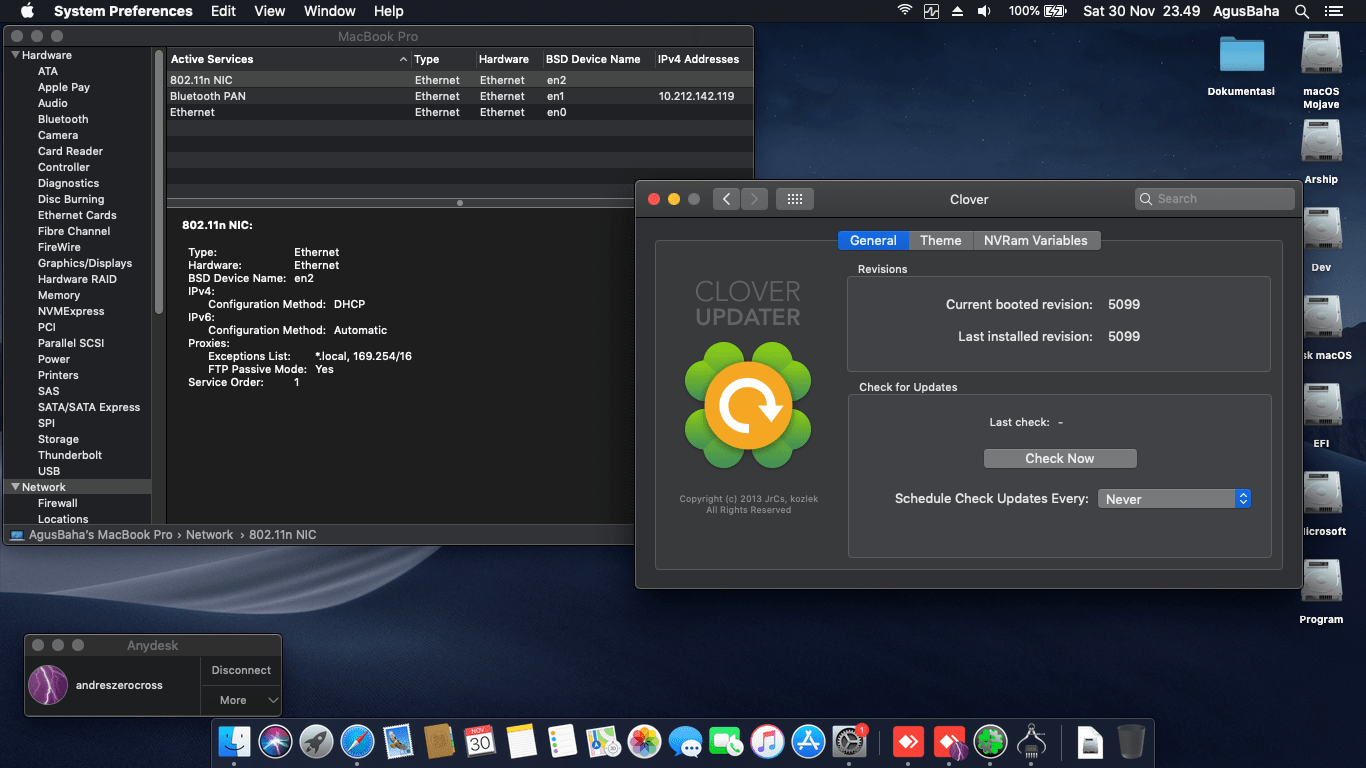Viewport: 1366px width, 768px height.
Task: Open Reminders app in the Dock
Action: click(x=562, y=741)
